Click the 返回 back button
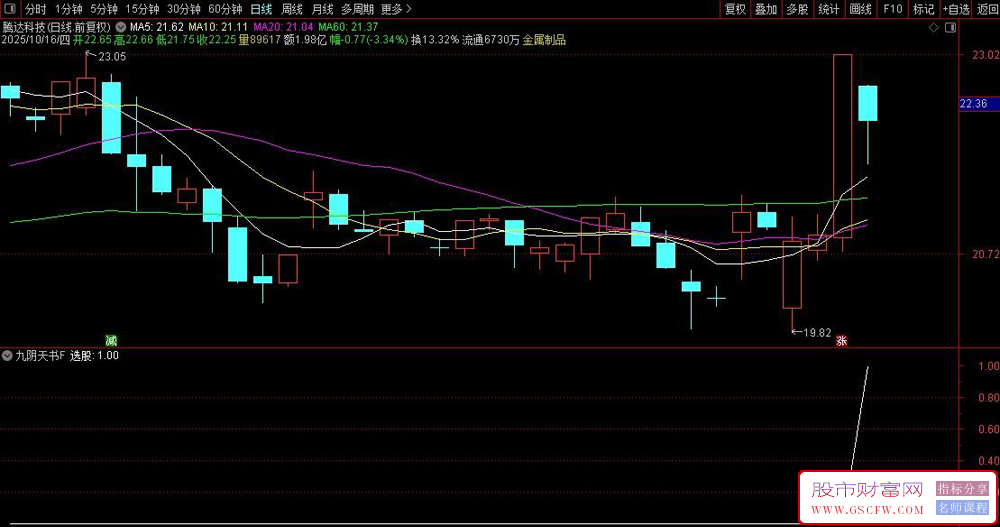 pyautogui.click(x=987, y=9)
